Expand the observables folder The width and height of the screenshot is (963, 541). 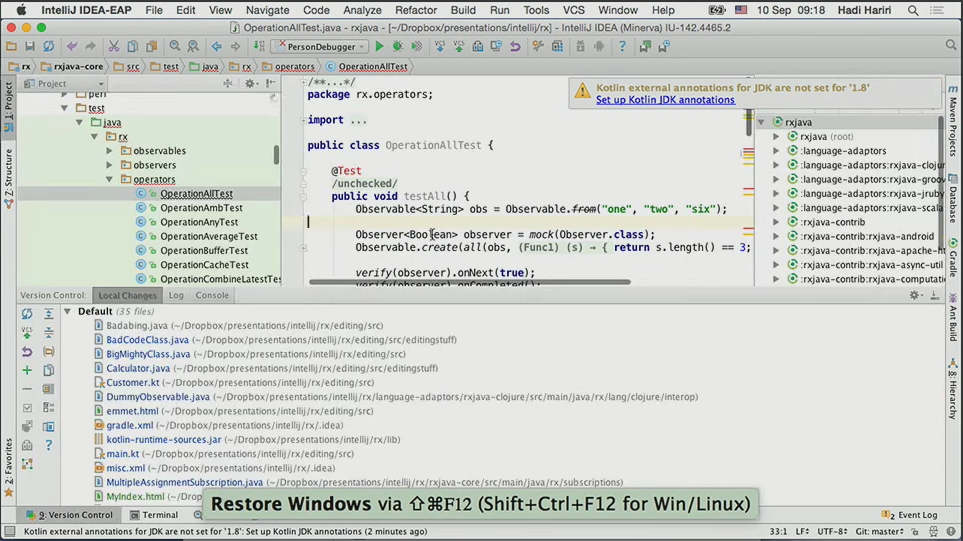pos(109,150)
